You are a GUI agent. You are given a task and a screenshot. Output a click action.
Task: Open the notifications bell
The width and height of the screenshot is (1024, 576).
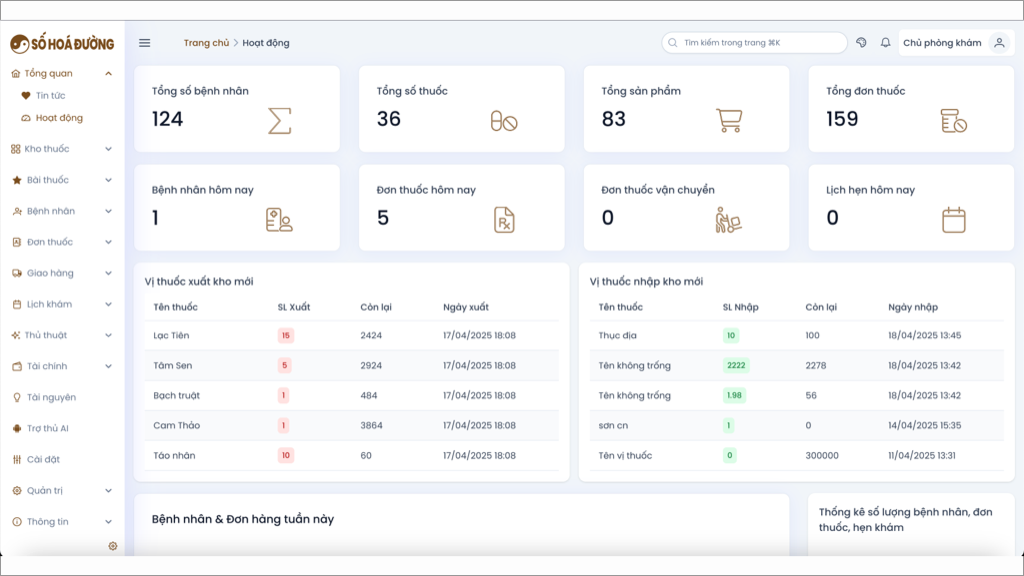tap(885, 42)
